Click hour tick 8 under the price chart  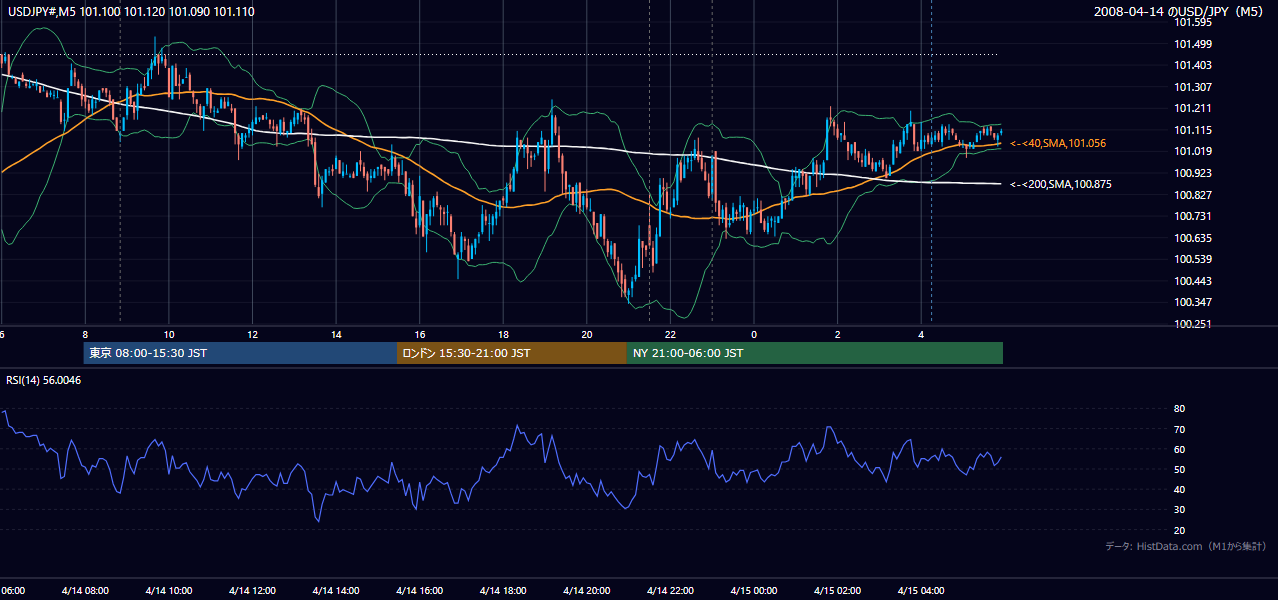click(85, 335)
